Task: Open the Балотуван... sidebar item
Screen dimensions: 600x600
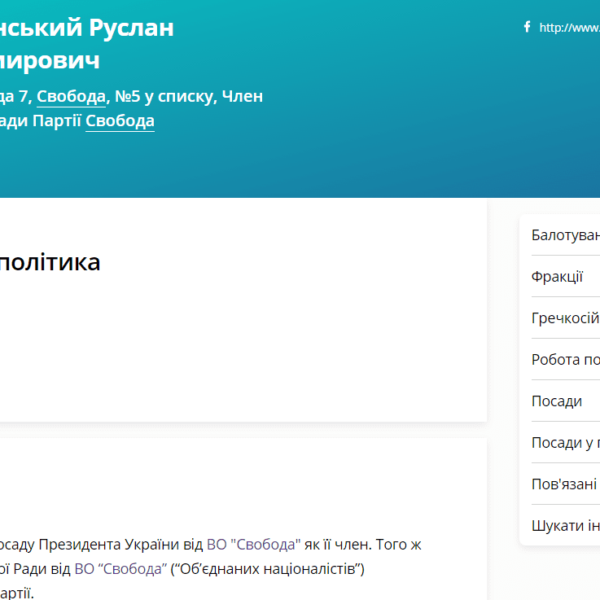Action: click(x=566, y=235)
